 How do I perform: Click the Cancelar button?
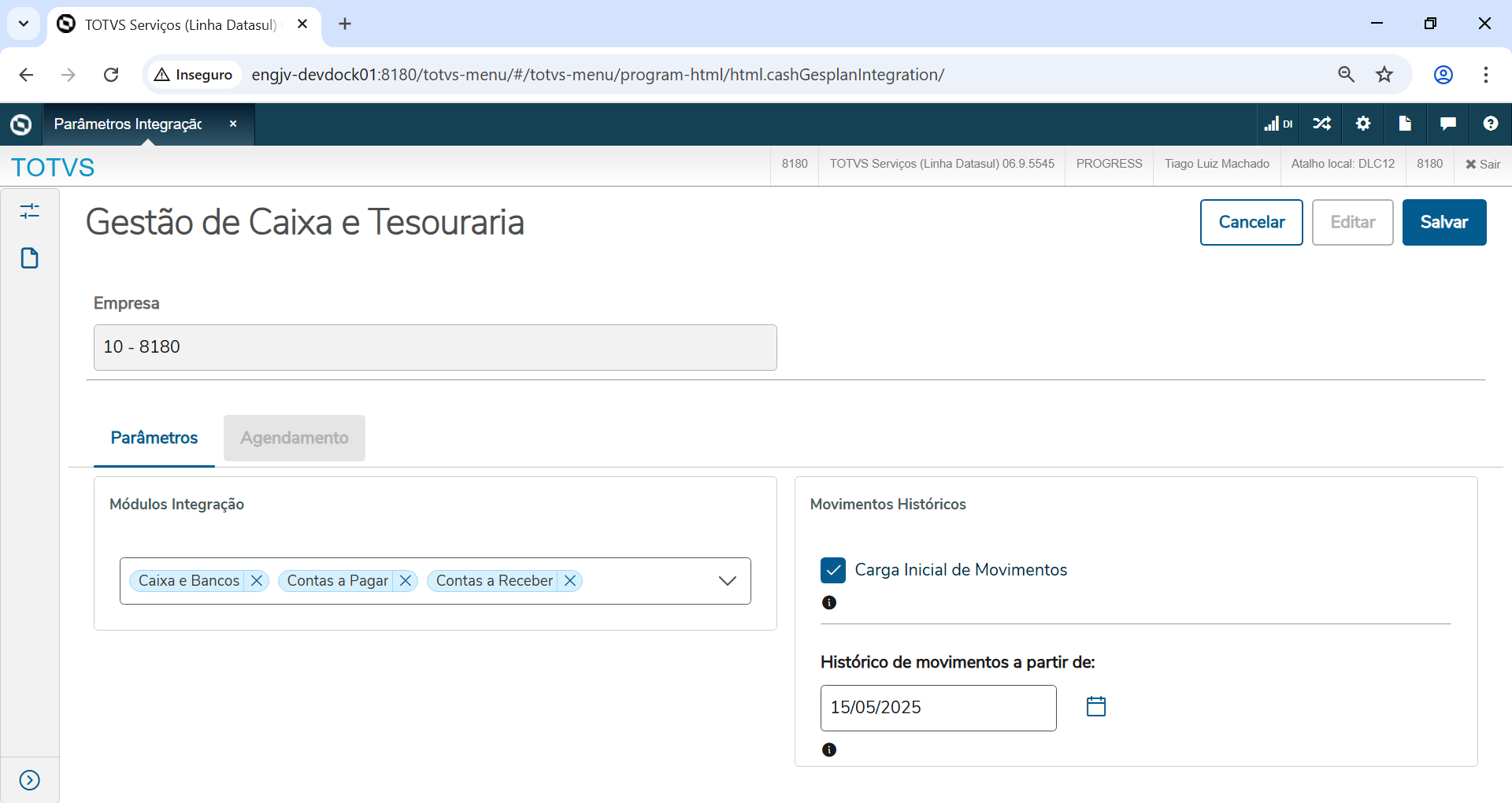point(1251,222)
